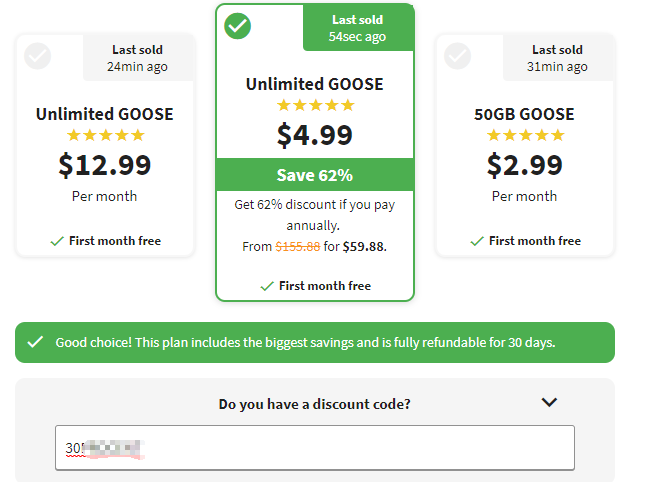Collapse the discount code section chevron
Viewport: 659px width, 482px height.
click(x=549, y=402)
